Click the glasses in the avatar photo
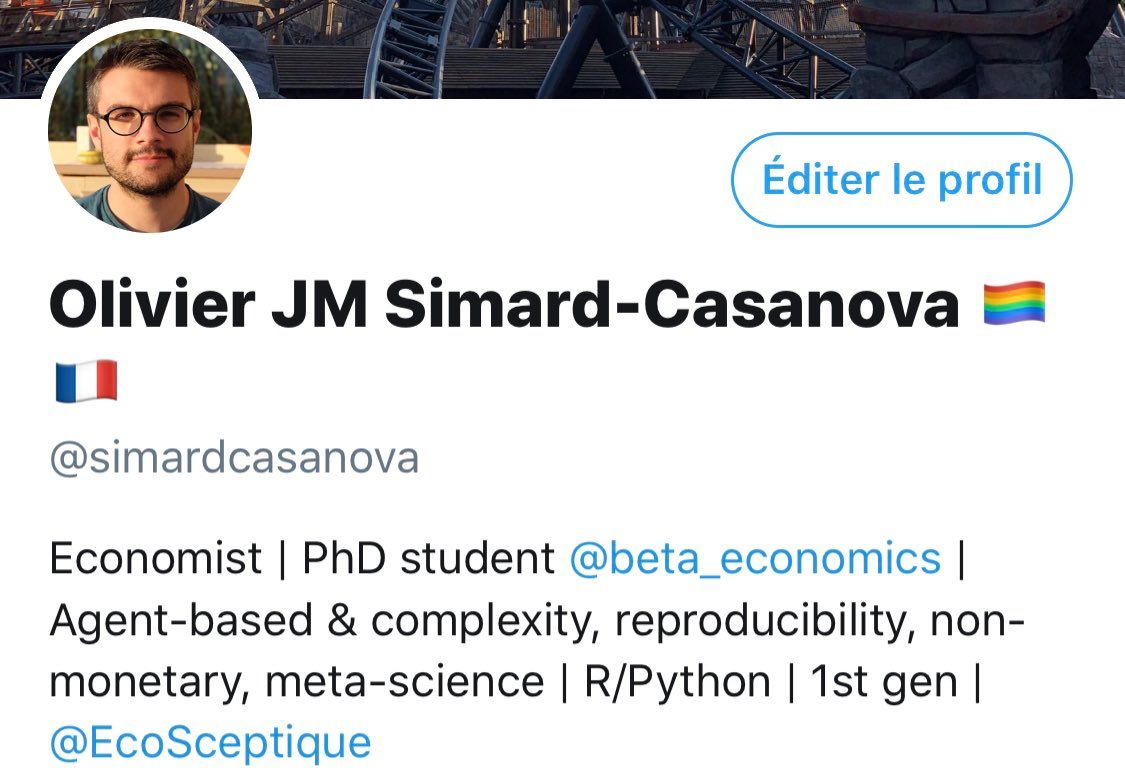The width and height of the screenshot is (1125, 777). [x=147, y=120]
